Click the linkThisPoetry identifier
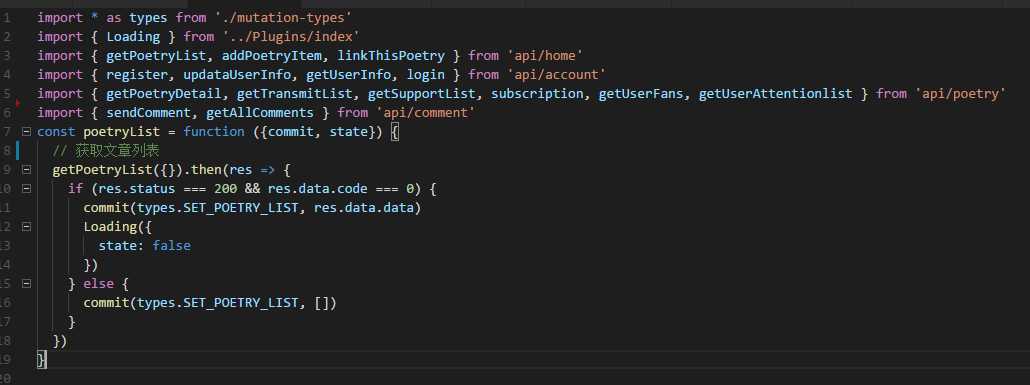Image resolution: width=1030 pixels, height=385 pixels. 391,56
